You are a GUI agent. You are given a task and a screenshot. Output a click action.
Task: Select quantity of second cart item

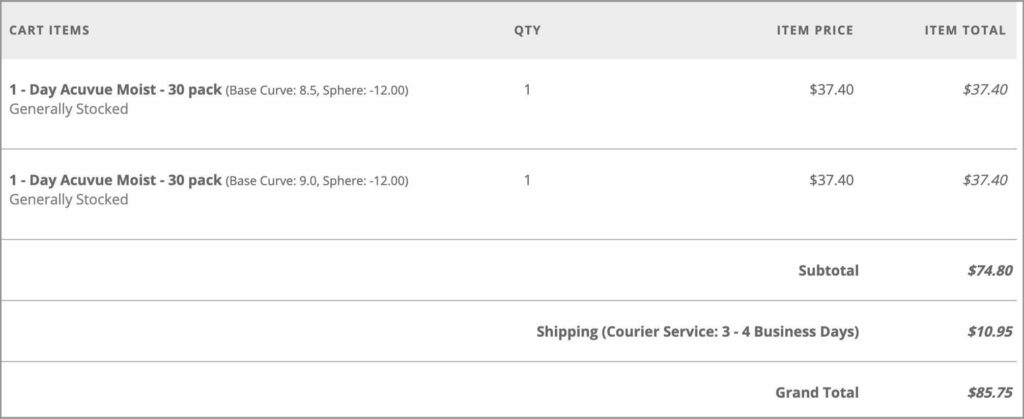click(x=527, y=179)
